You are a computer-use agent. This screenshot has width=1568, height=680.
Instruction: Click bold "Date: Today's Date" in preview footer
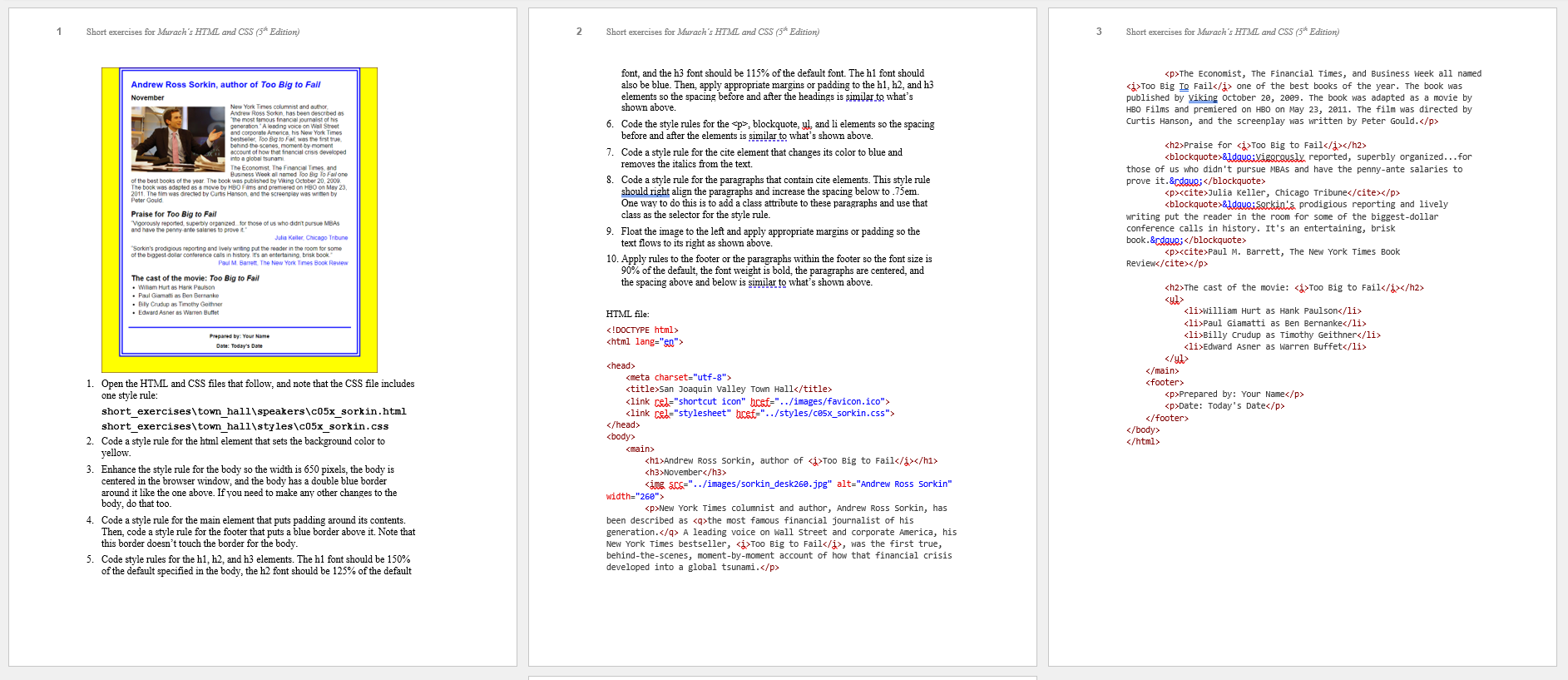tap(240, 345)
